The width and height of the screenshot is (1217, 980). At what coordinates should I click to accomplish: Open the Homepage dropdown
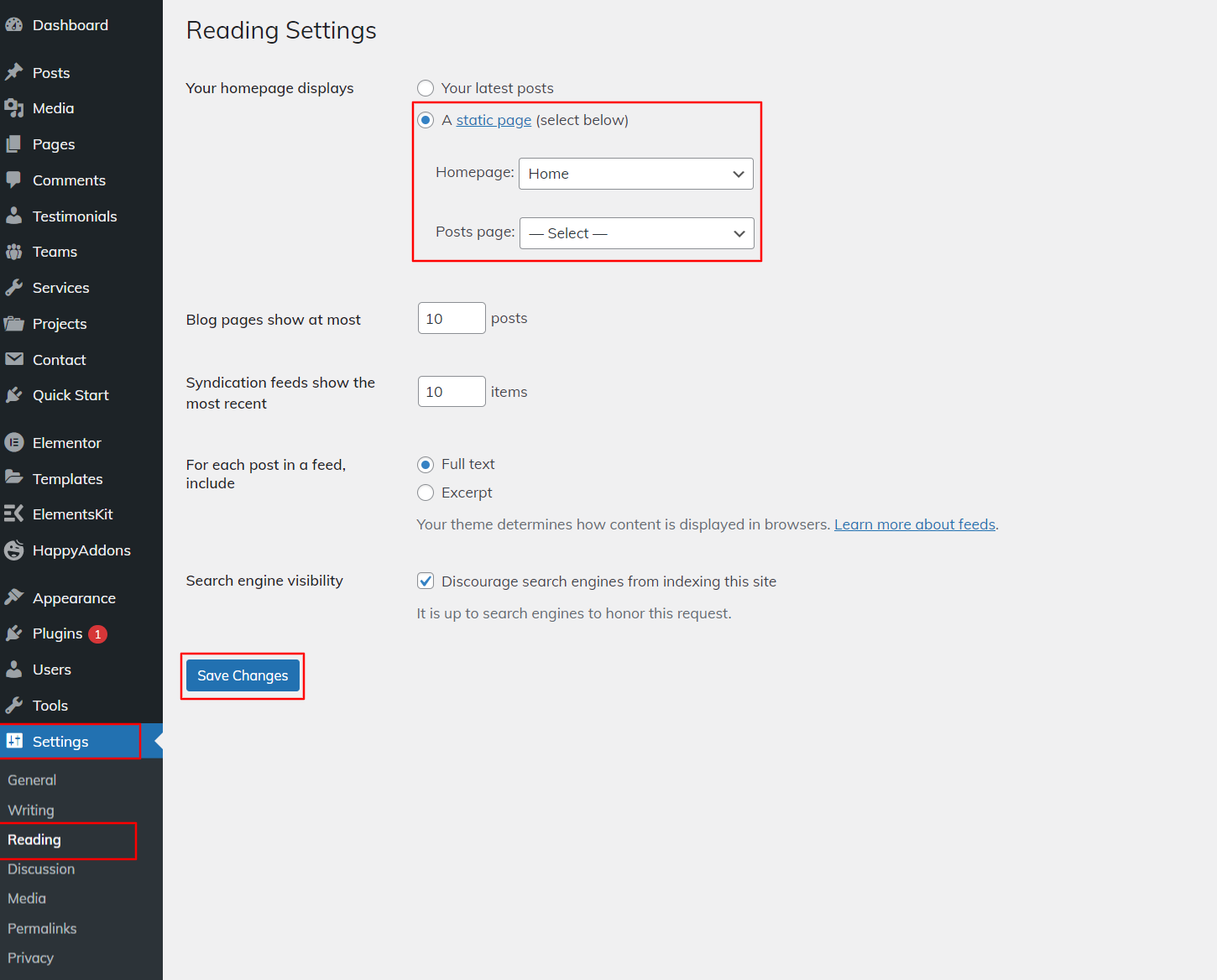[635, 174]
